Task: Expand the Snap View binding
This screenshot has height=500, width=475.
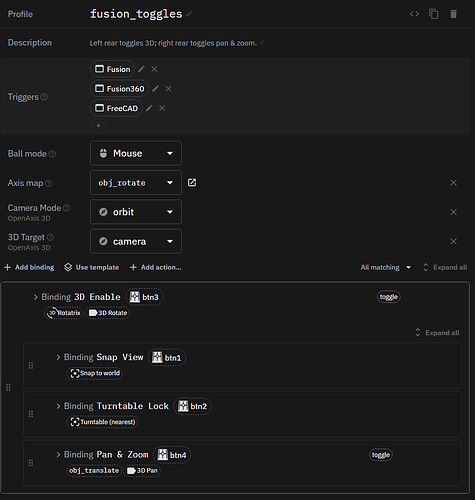Action: 58,357
